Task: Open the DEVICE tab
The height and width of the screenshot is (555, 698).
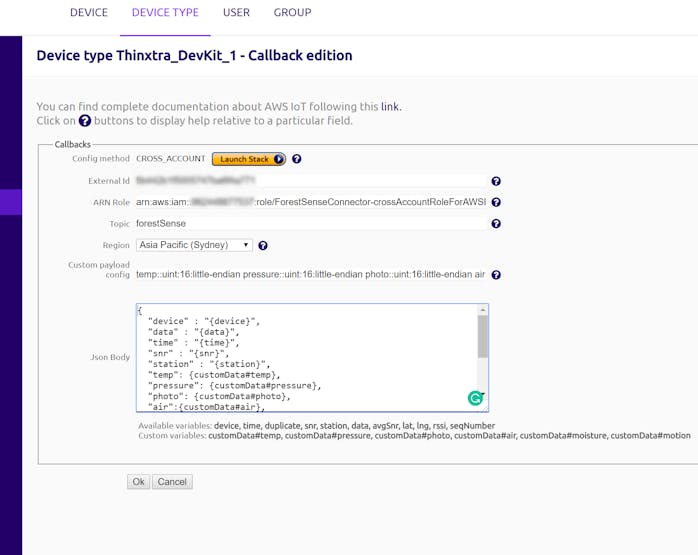Action: click(x=89, y=12)
